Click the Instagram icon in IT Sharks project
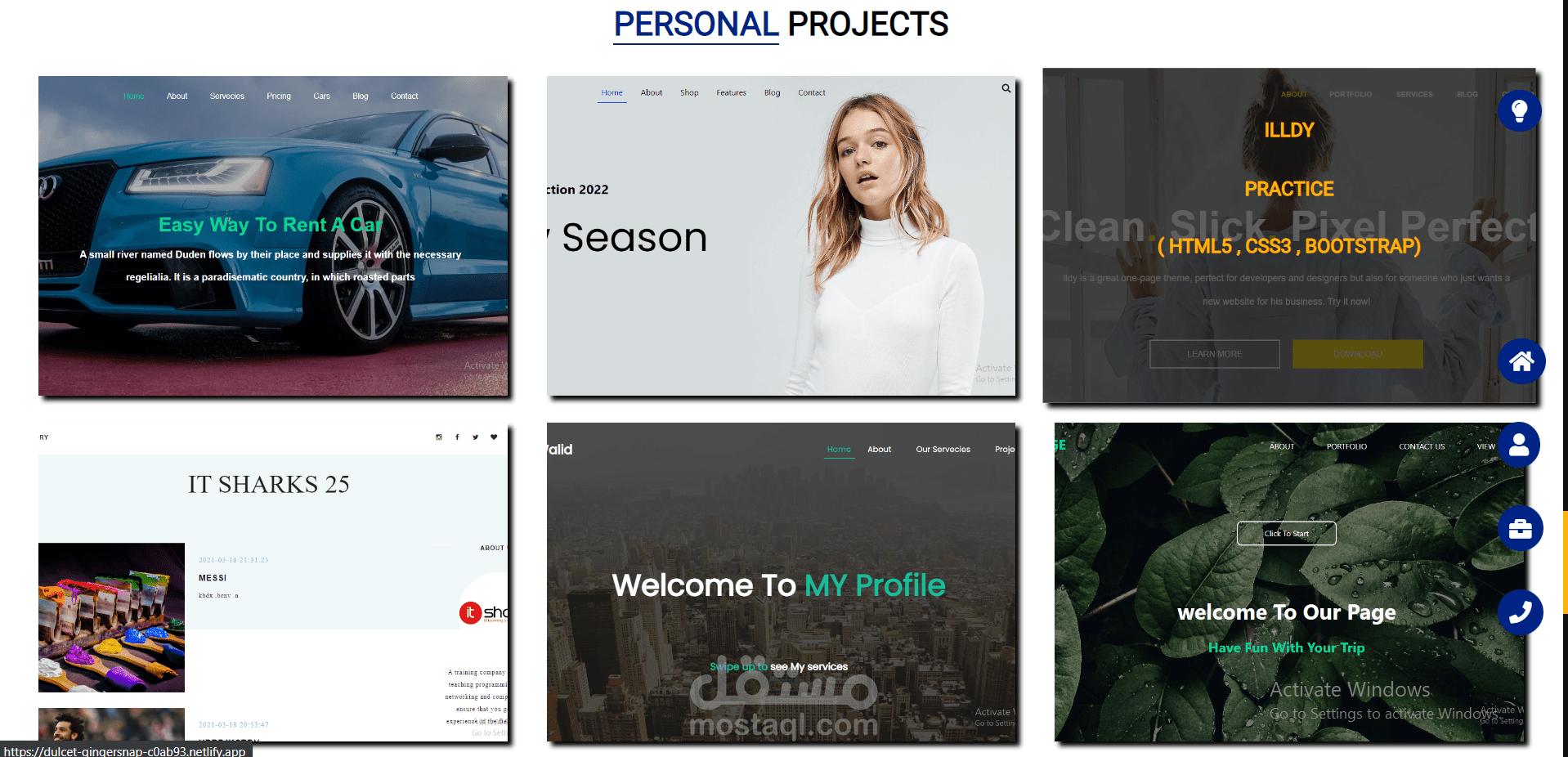The width and height of the screenshot is (1568, 757). [x=439, y=437]
